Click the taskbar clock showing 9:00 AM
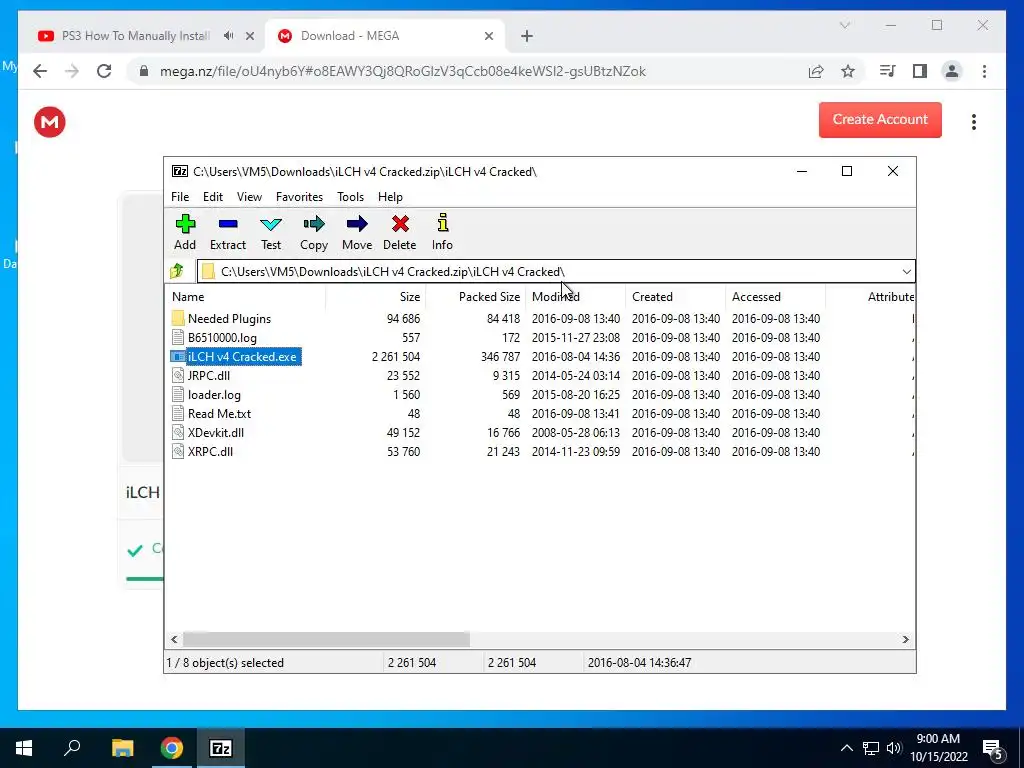The height and width of the screenshot is (768, 1024). (938, 748)
